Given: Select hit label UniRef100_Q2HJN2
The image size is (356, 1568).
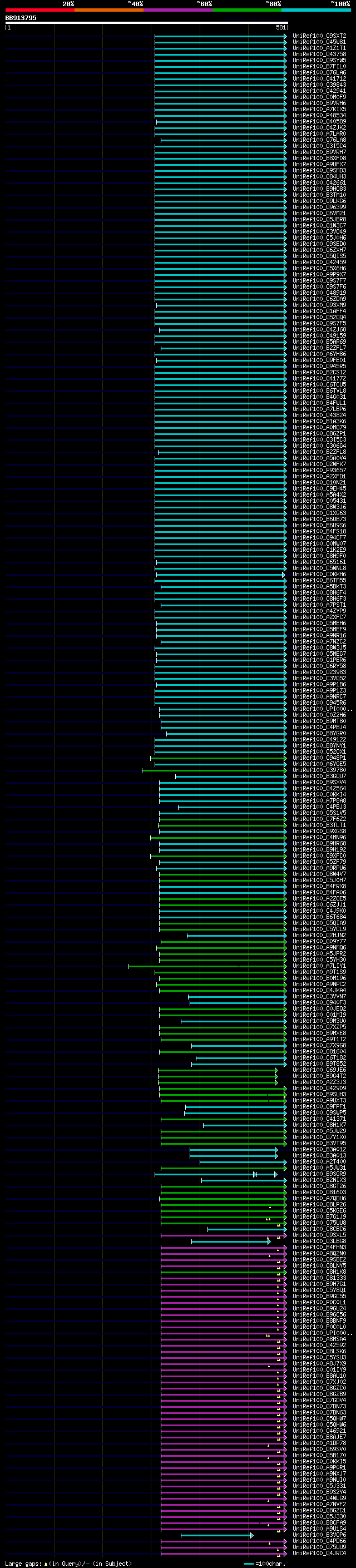Looking at the screenshot, I should click(x=319, y=936).
